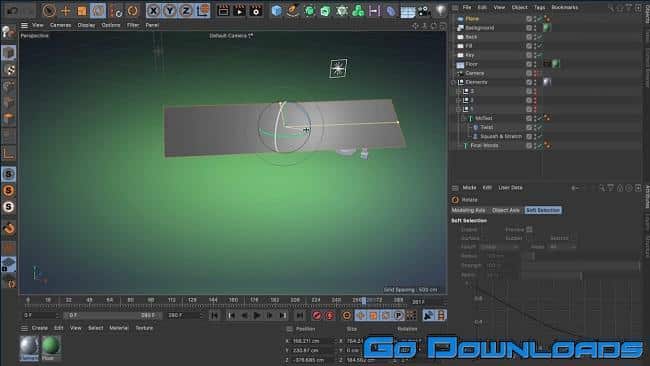Open the Attribute Manager Mode menu
This screenshot has width=650, height=366.
(x=469, y=188)
